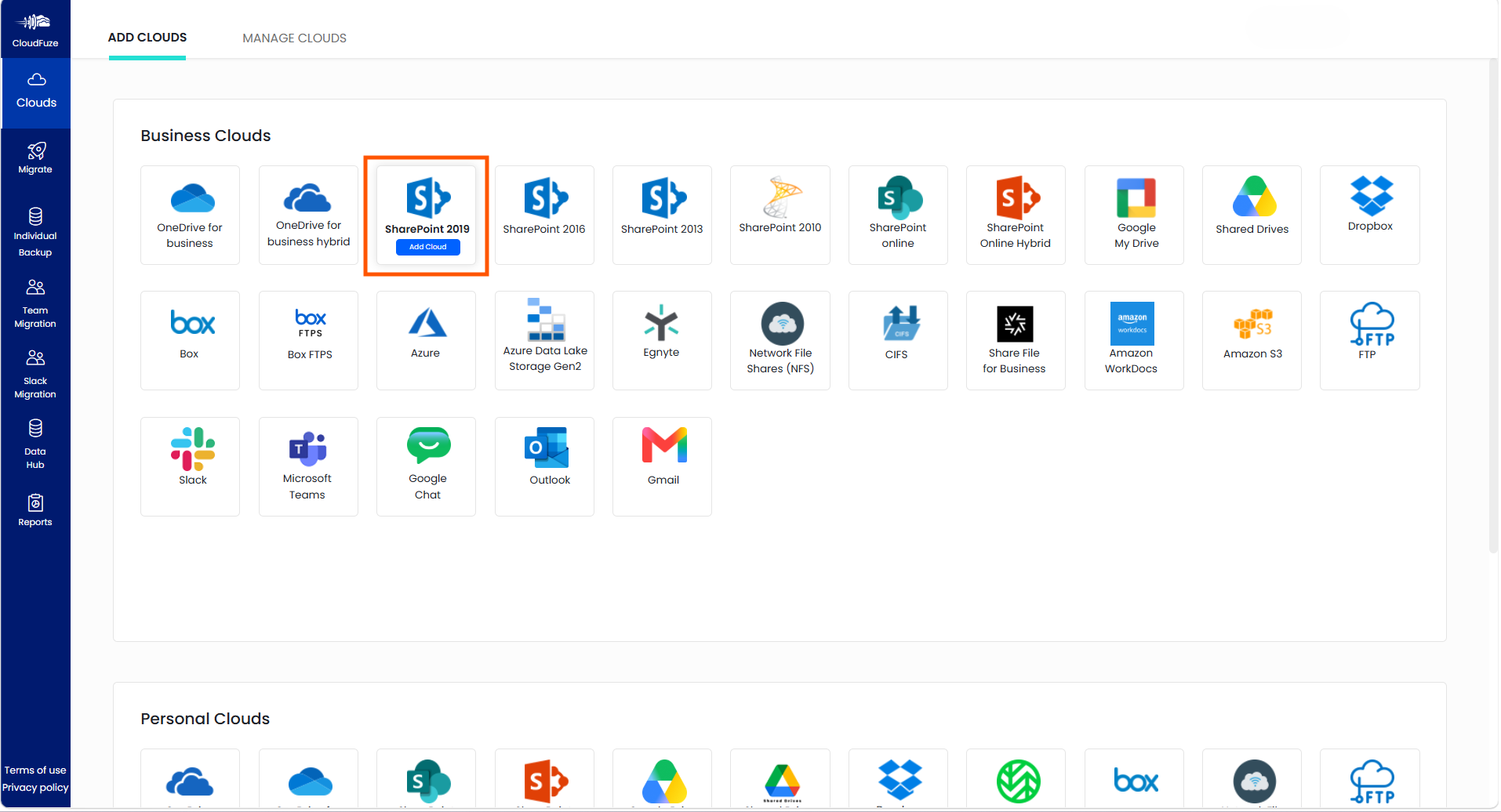The width and height of the screenshot is (1501, 812).
Task: Select the Amazon WorkDocs cloud
Action: (x=1134, y=340)
